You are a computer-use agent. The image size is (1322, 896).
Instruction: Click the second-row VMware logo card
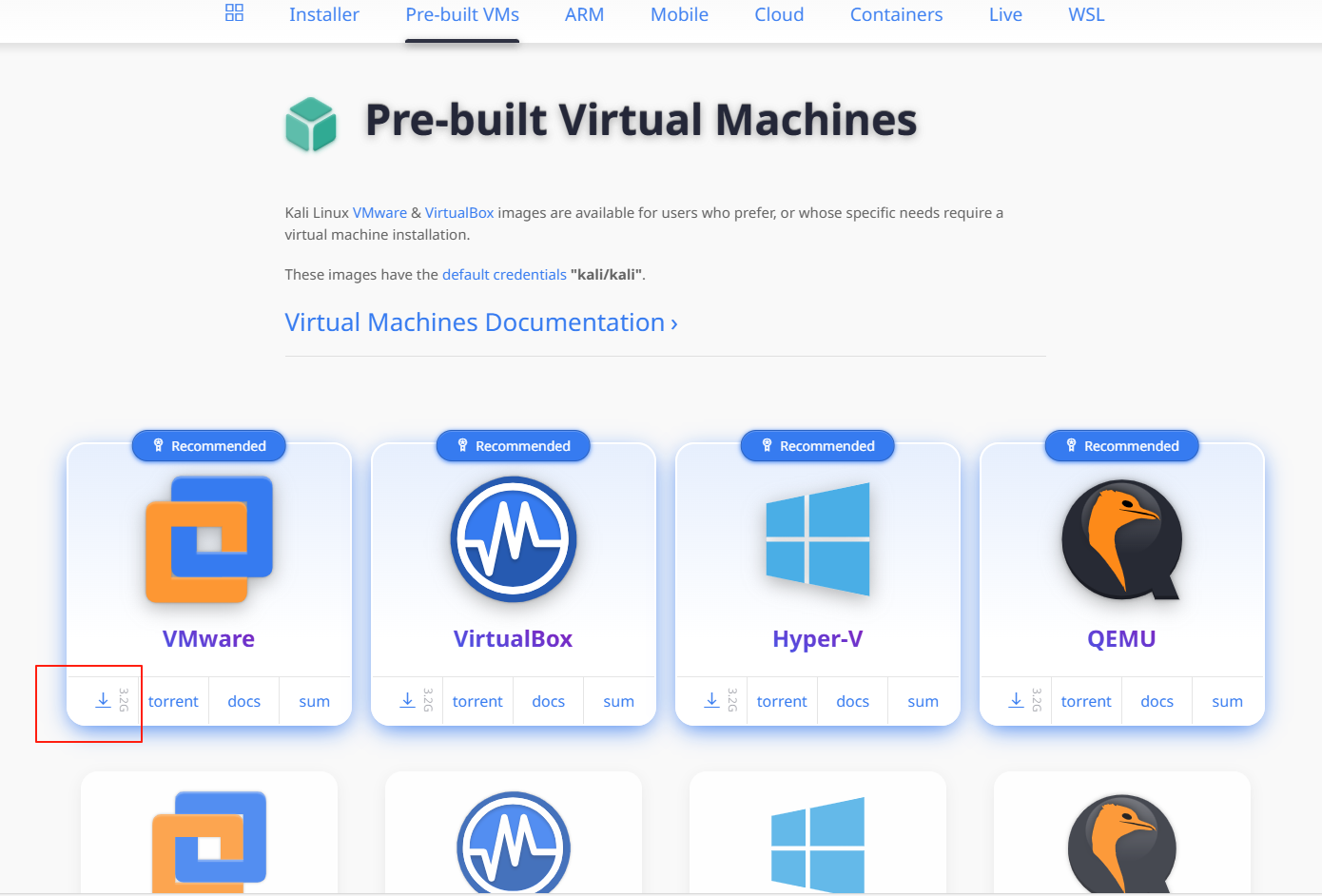[x=209, y=833]
